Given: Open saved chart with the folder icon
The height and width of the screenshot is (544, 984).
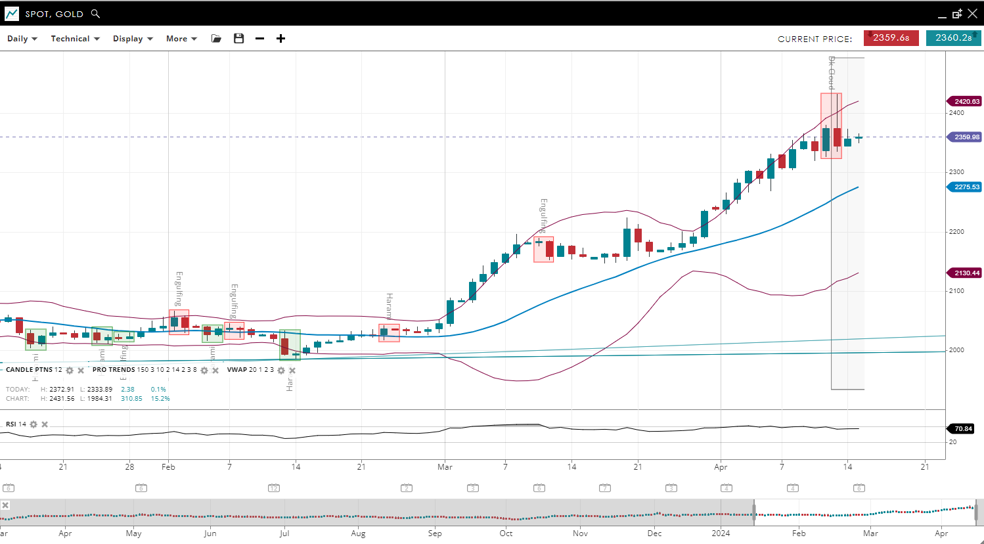Looking at the screenshot, I should click(216, 39).
